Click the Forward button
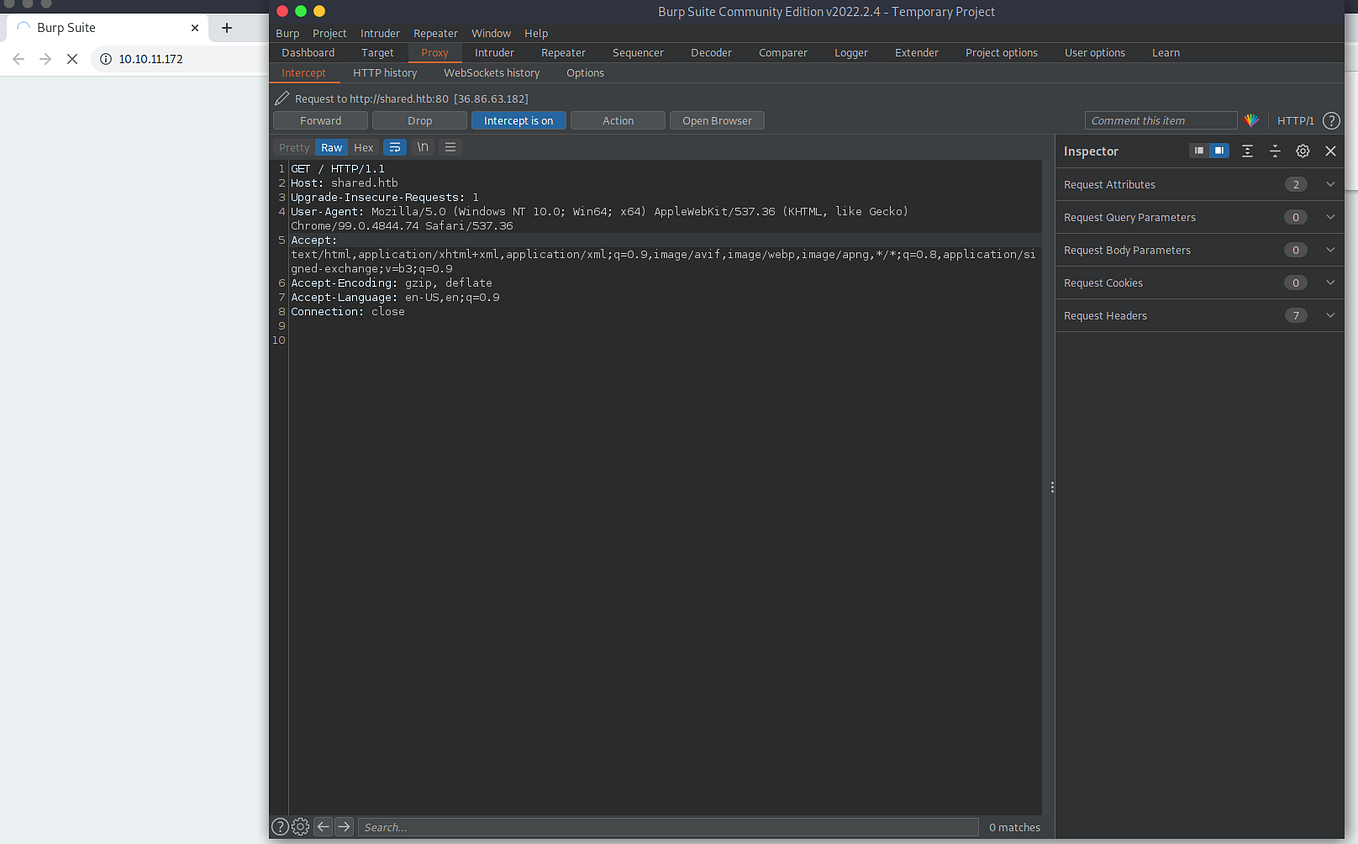Viewport: 1358px width, 844px height. 319,120
